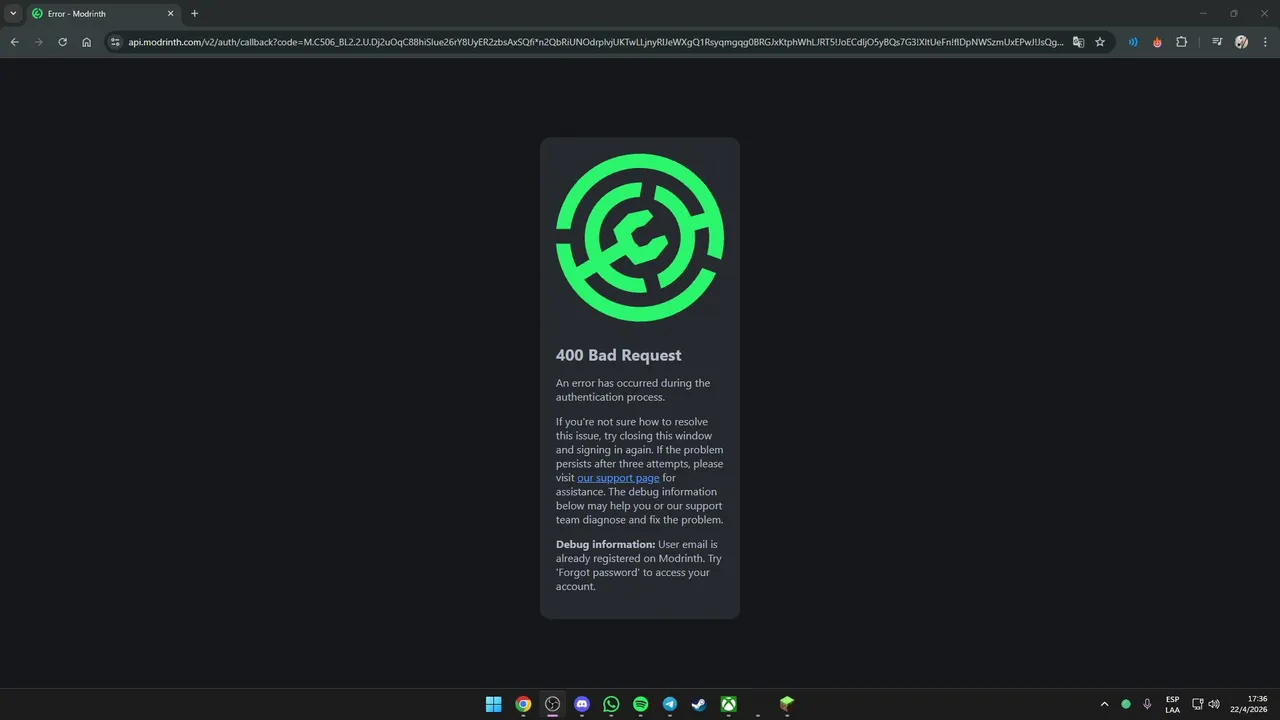Open WhatsApp from the taskbar
Image resolution: width=1280 pixels, height=720 pixels.
click(x=611, y=704)
